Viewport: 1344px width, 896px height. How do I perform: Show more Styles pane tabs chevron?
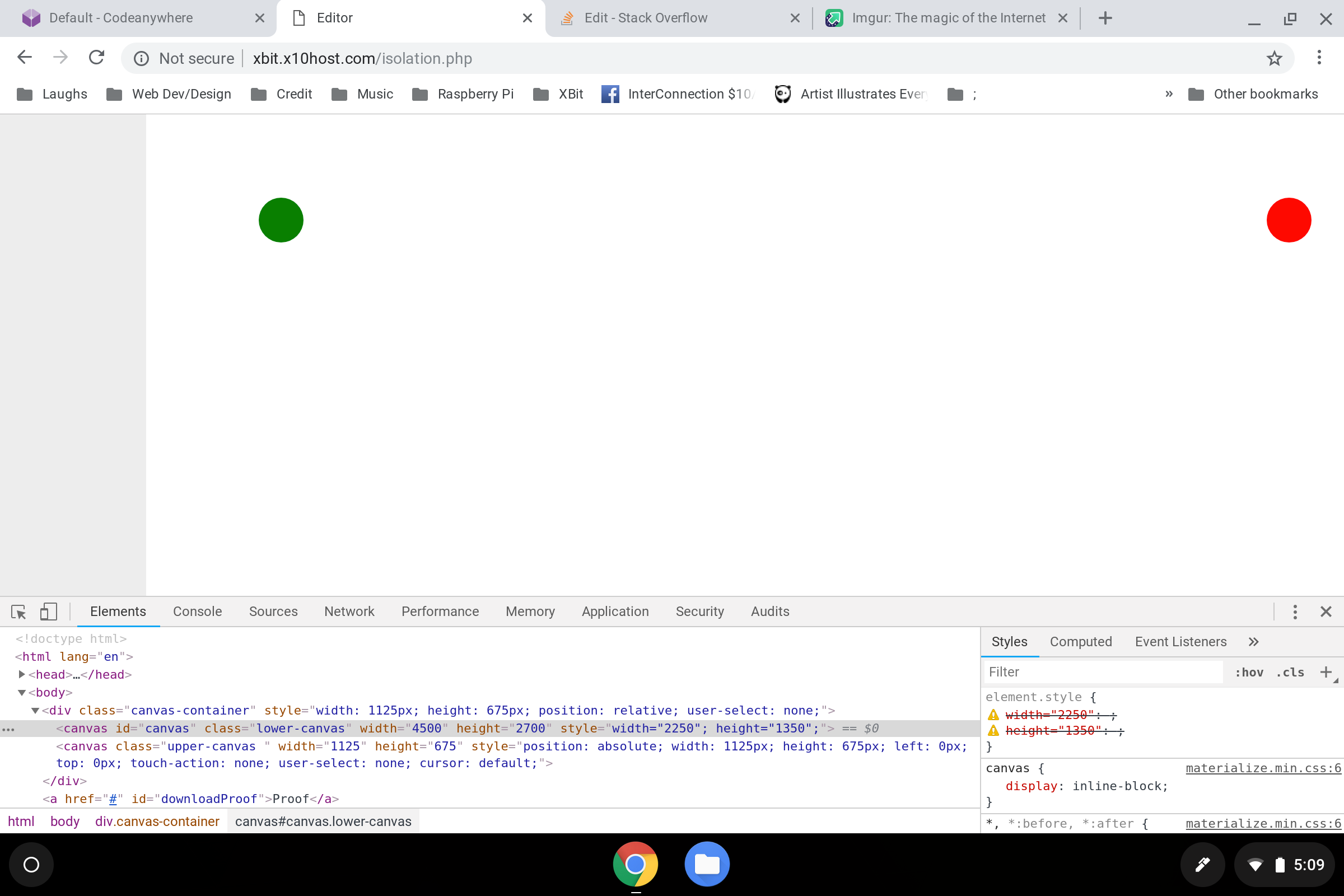[x=1254, y=642]
